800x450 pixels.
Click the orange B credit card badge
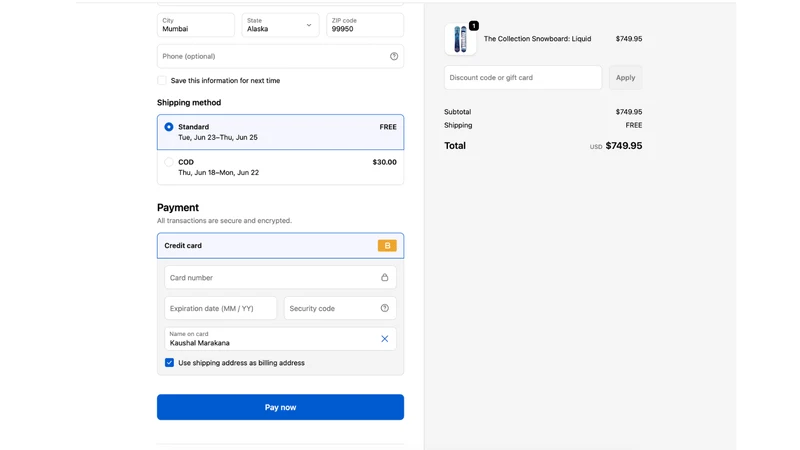point(387,246)
